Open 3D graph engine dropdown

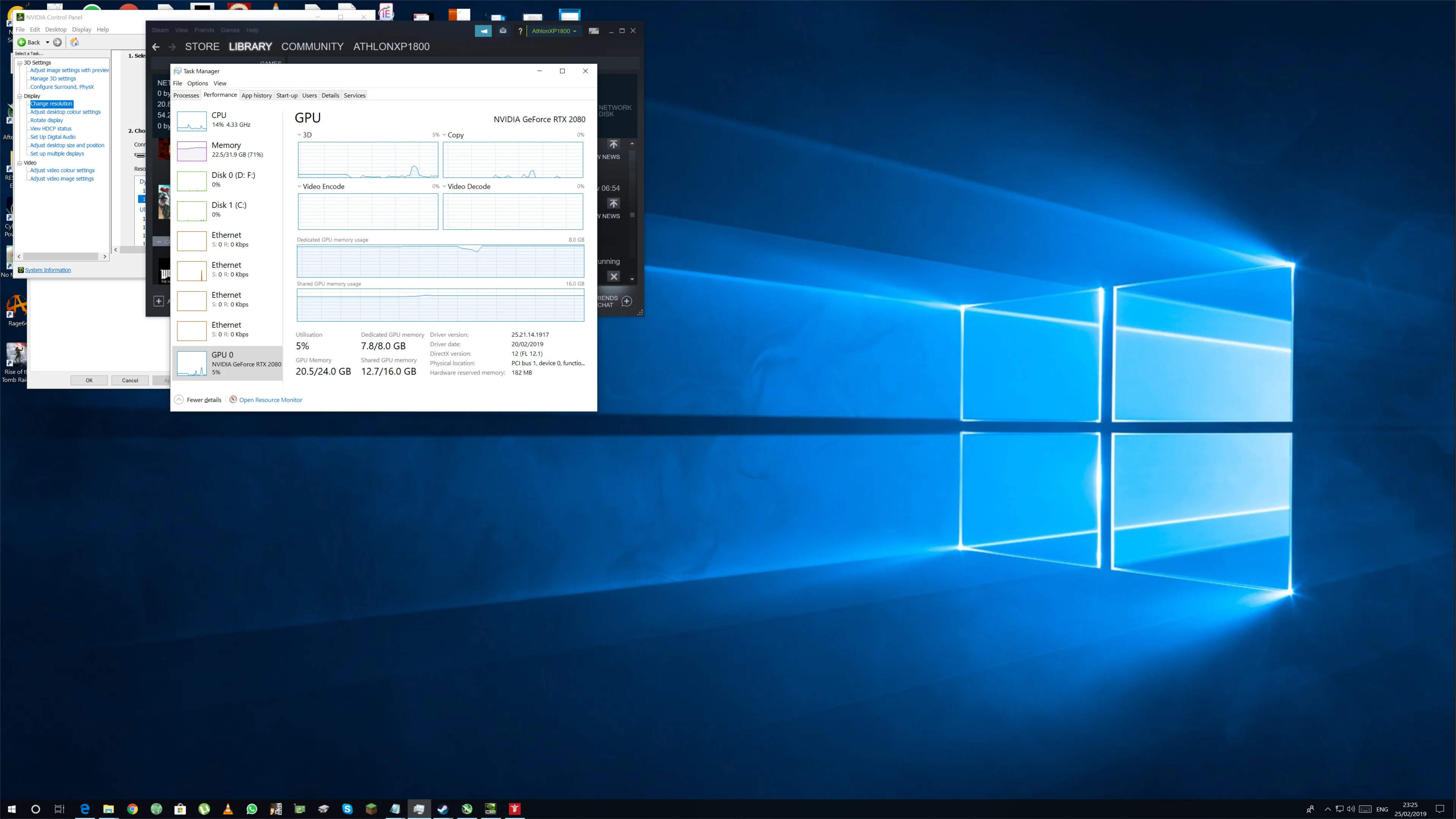coord(300,135)
